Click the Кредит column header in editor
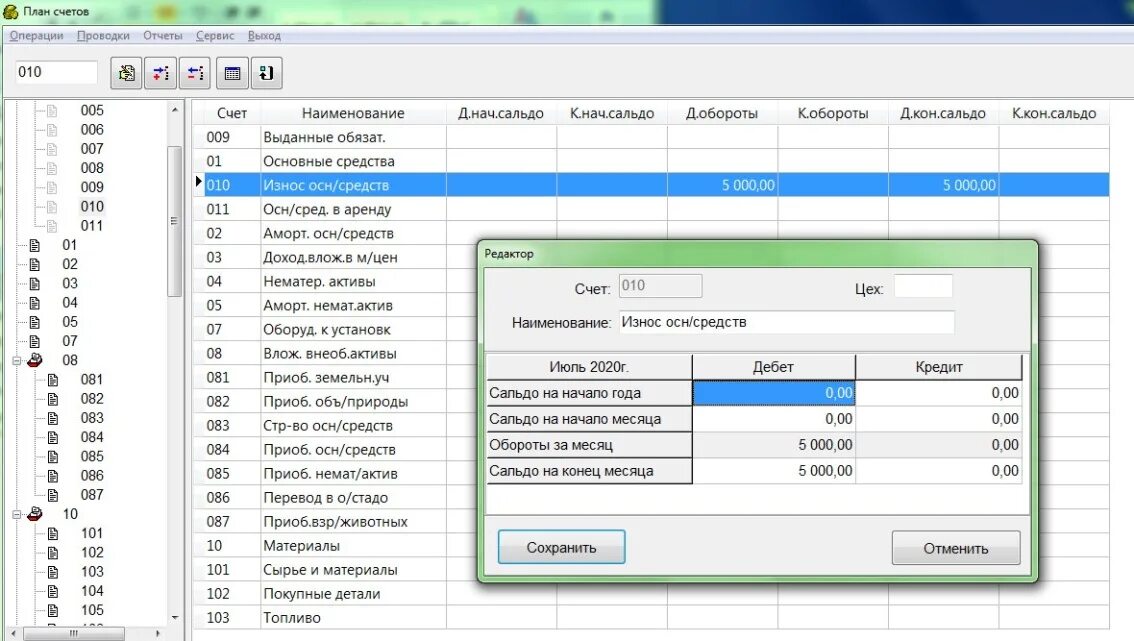This screenshot has width=1134, height=641. point(939,367)
